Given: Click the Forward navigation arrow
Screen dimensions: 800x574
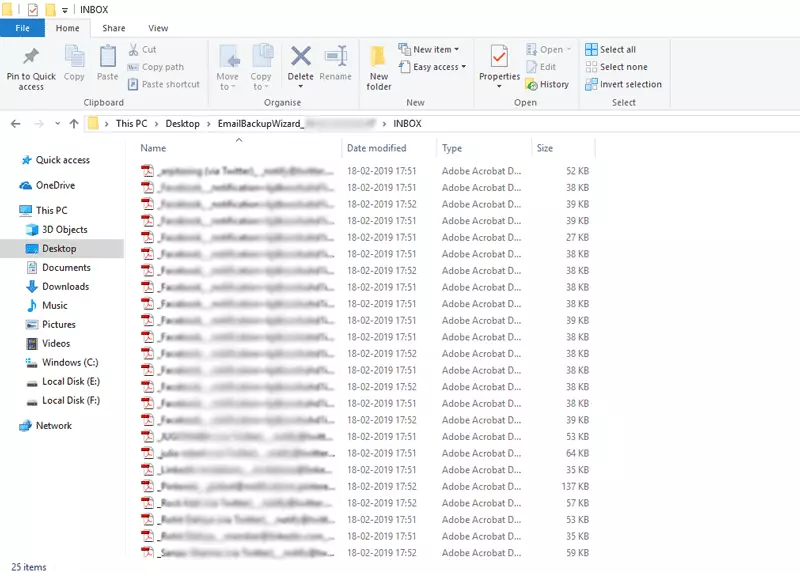Looking at the screenshot, I should [39, 123].
